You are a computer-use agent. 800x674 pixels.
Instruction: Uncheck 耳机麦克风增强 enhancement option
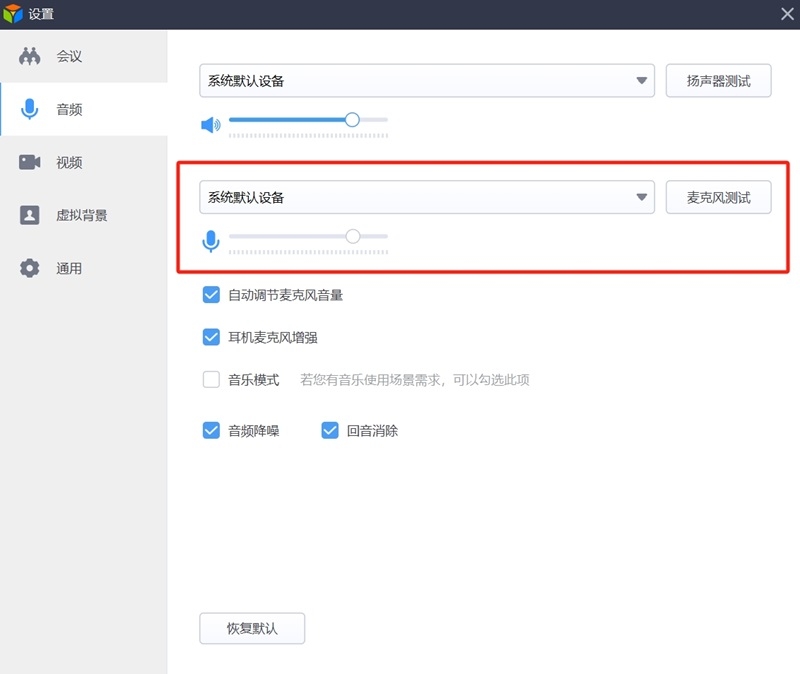pos(211,337)
